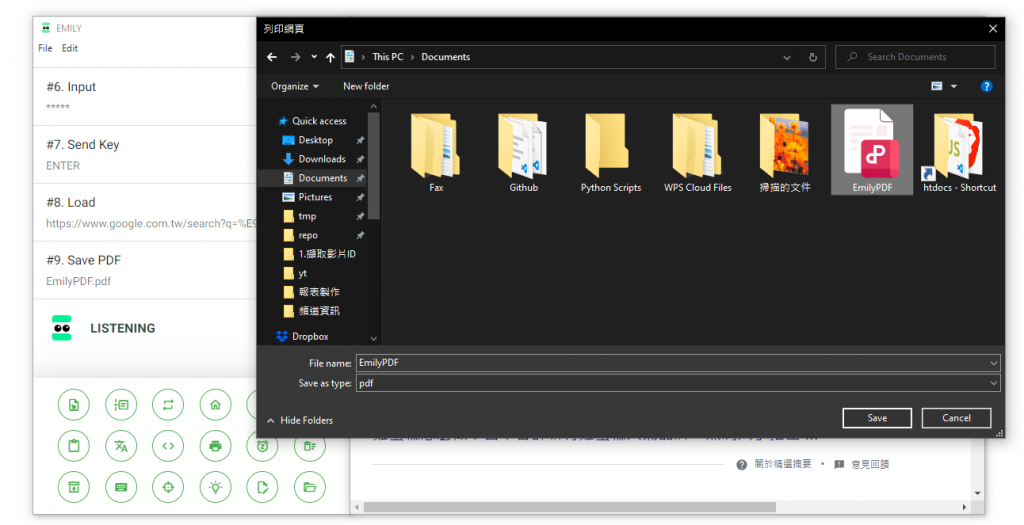
Task: Select step #9 Save PDF in EMILY
Action: pos(145,270)
